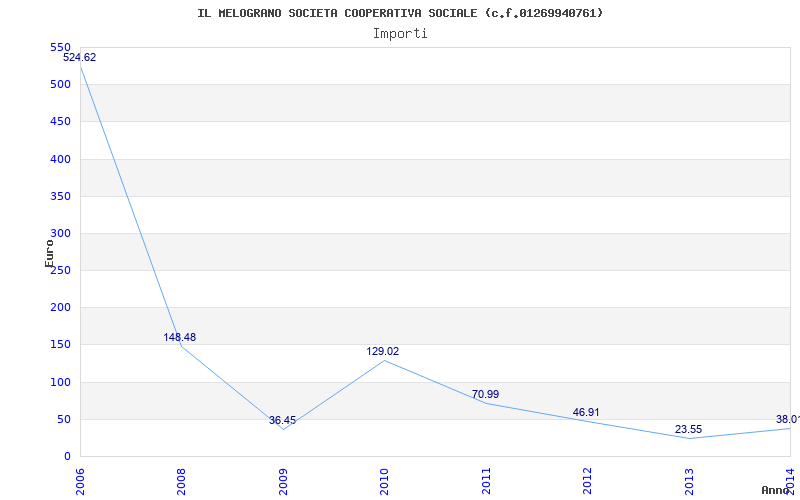The image size is (800, 500).
Task: Click the 100 y-axis tick label
Action: (x=60, y=383)
